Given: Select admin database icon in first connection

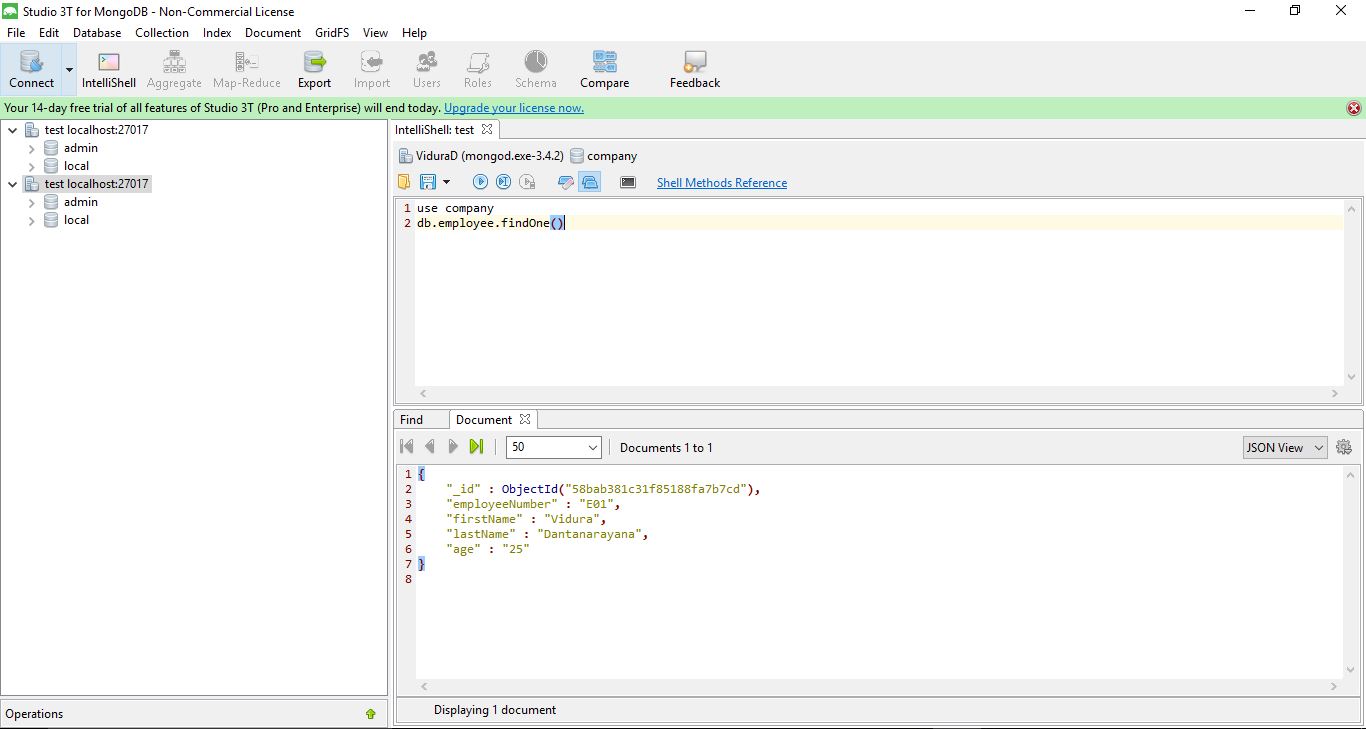Looking at the screenshot, I should 51,148.
